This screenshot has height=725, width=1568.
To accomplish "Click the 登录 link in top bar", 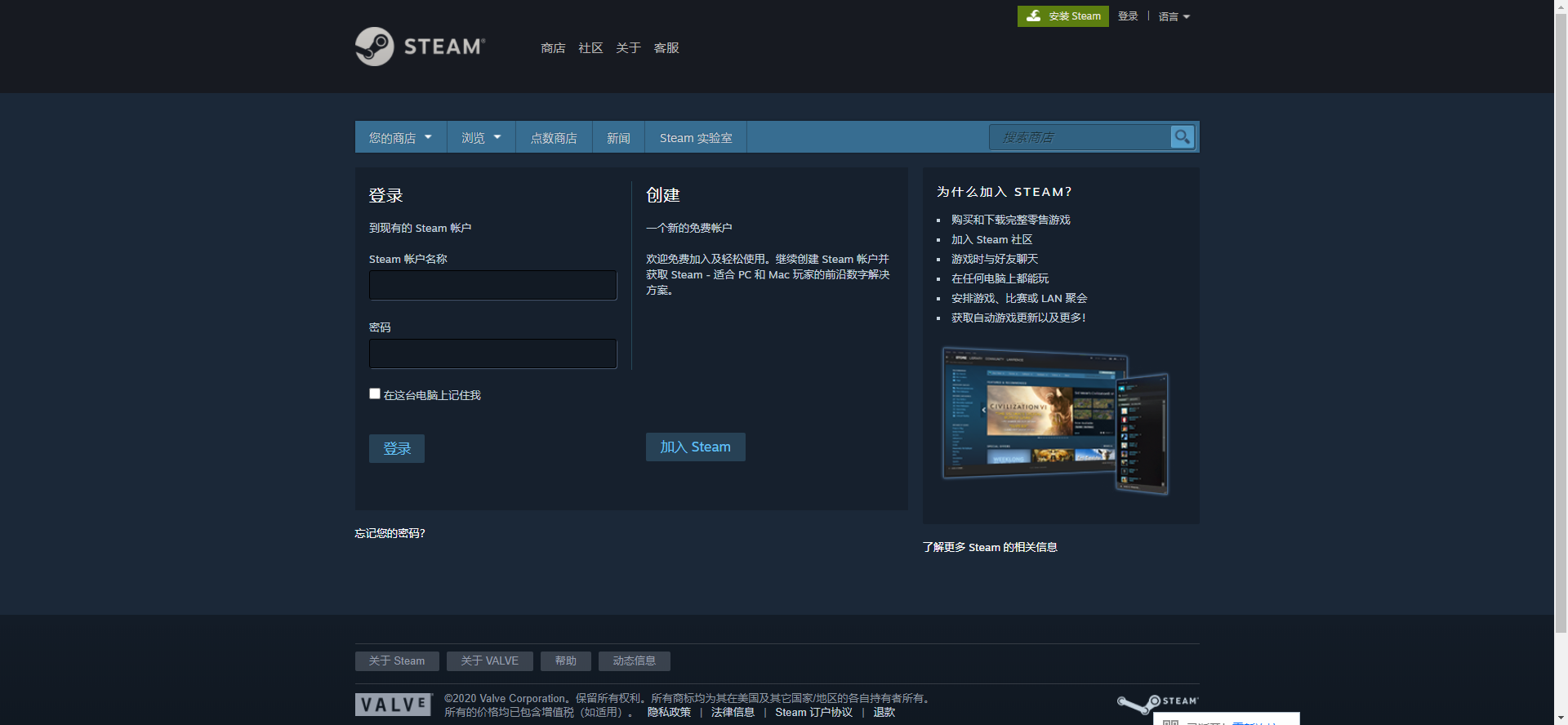I will pyautogui.click(x=1128, y=16).
